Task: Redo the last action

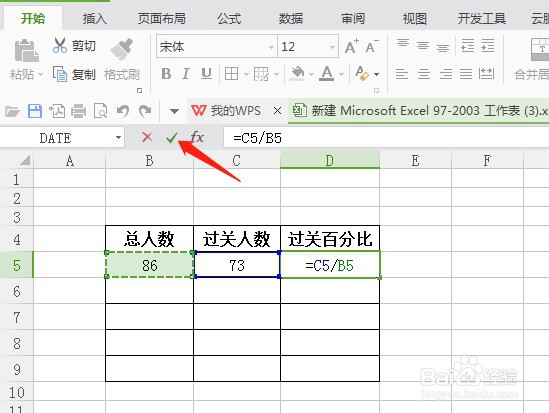Action: [x=145, y=111]
